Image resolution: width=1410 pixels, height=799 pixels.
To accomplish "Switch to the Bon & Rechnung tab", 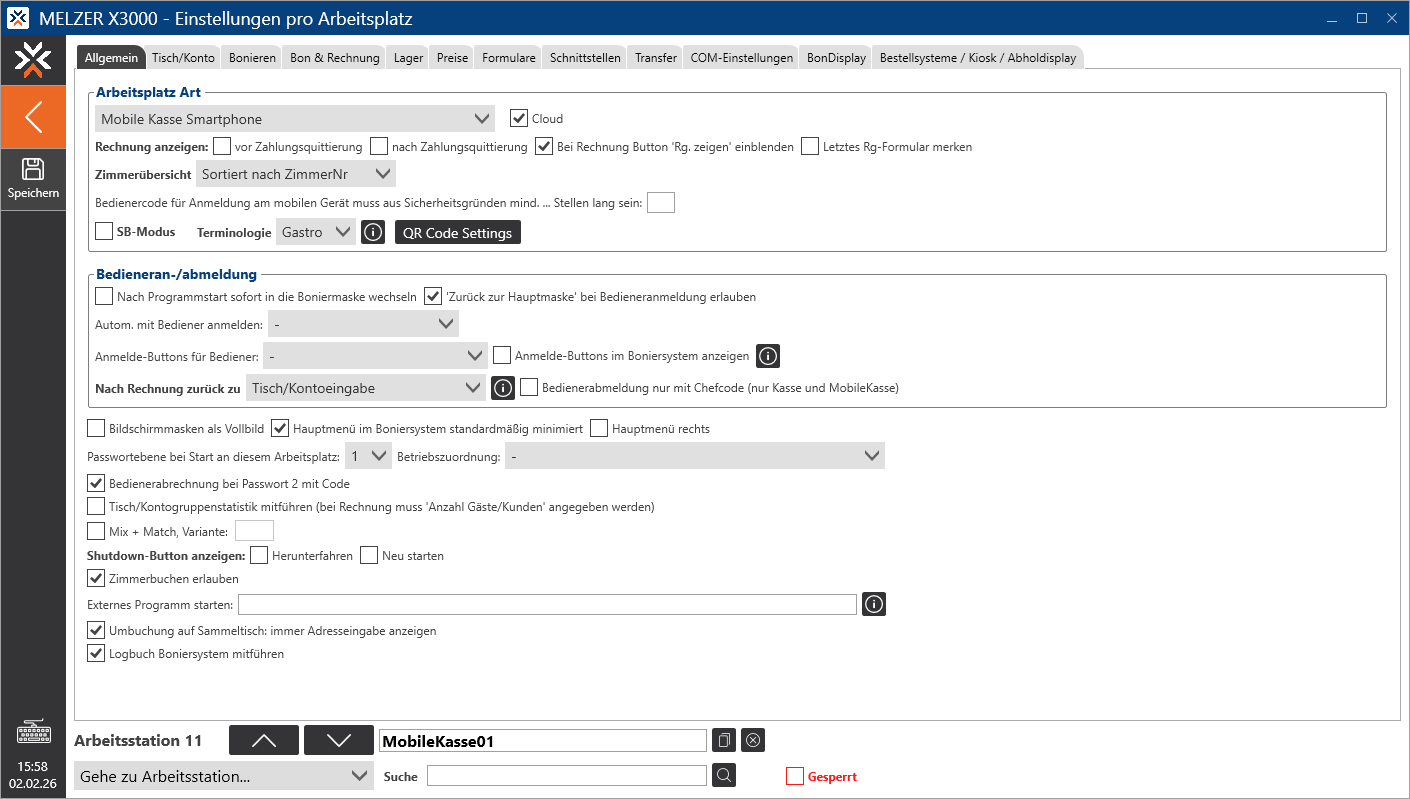I will coord(335,58).
